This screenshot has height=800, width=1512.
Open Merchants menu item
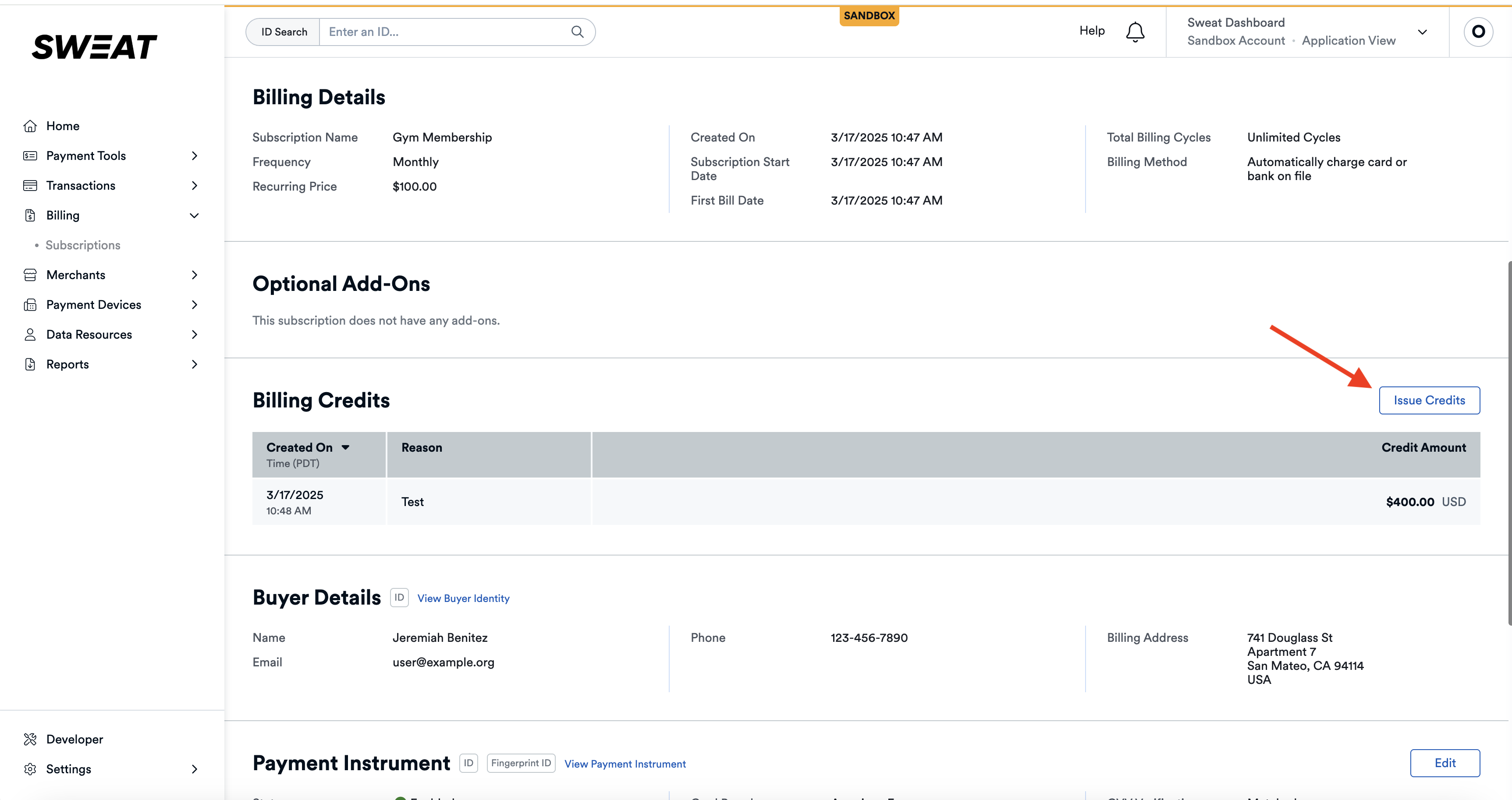click(x=76, y=275)
